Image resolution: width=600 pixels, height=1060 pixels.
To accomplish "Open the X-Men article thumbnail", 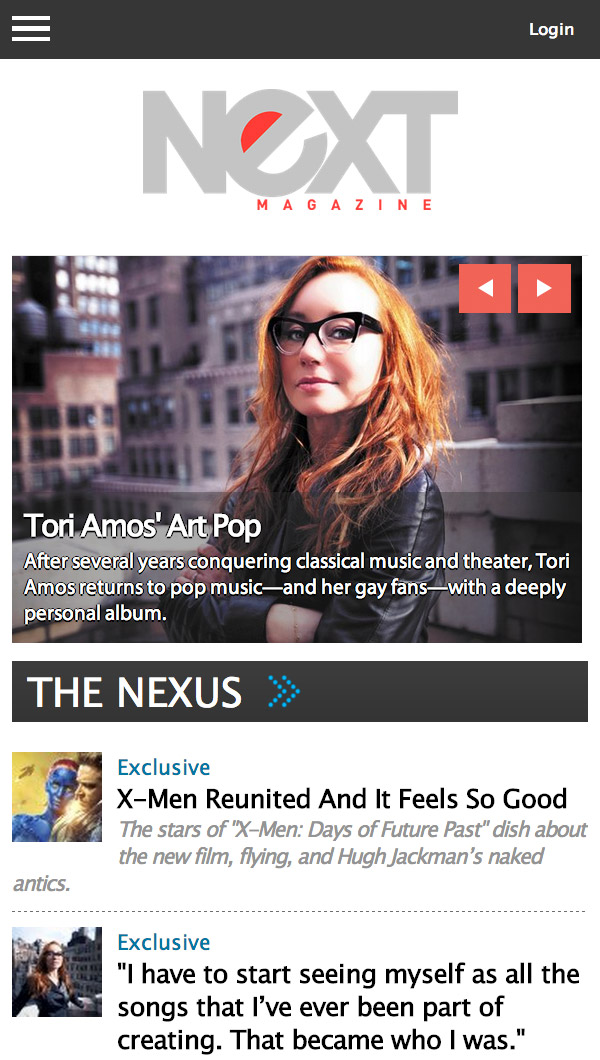I will pos(57,796).
